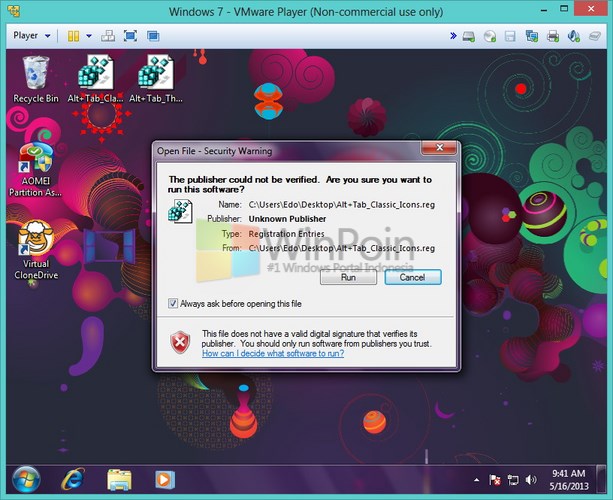Select the Alt+Tab_Cla... registry file on desktop
613x500 pixels.
click(95, 79)
